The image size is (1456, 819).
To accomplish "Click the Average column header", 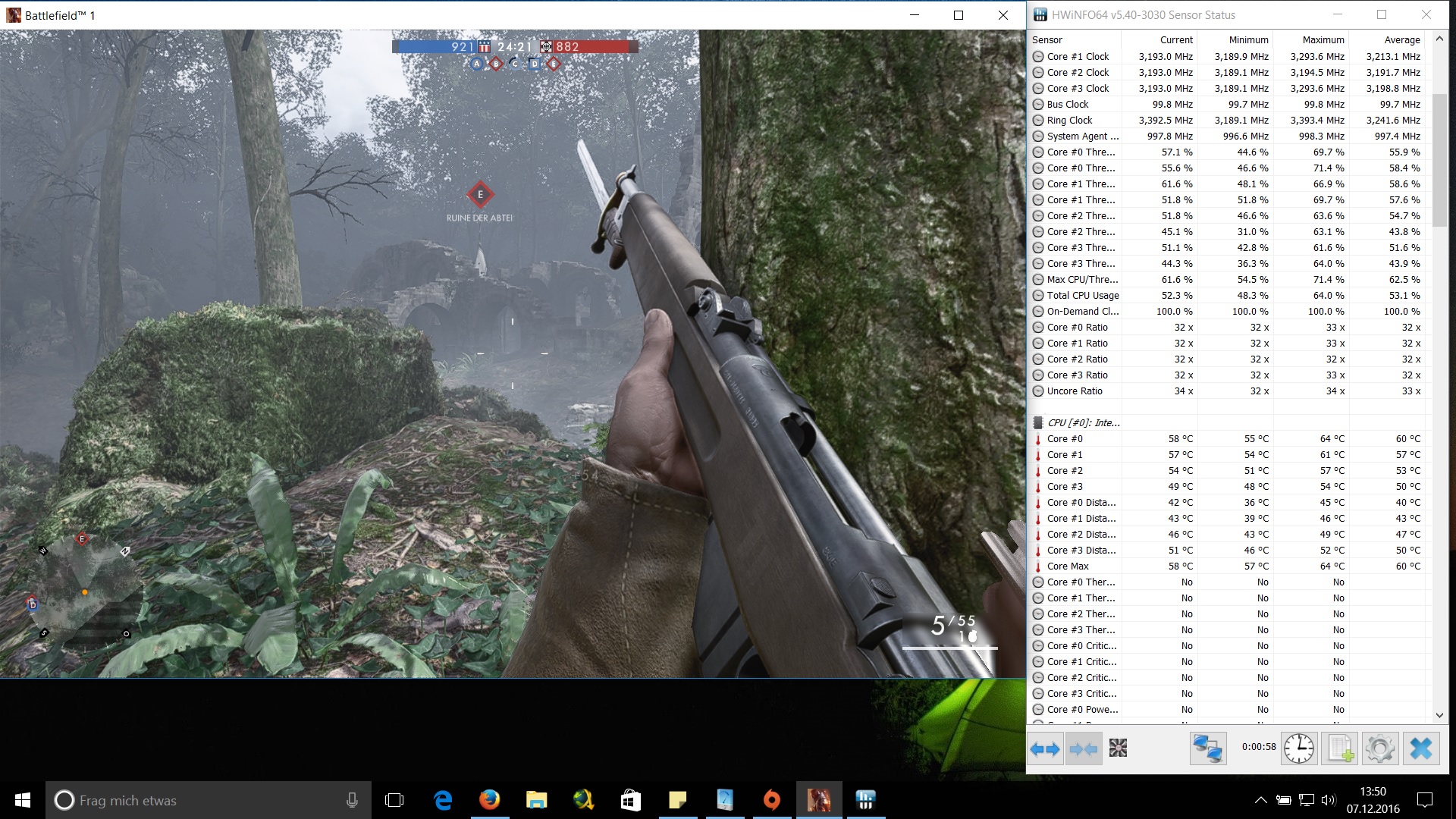I will coord(1401,39).
